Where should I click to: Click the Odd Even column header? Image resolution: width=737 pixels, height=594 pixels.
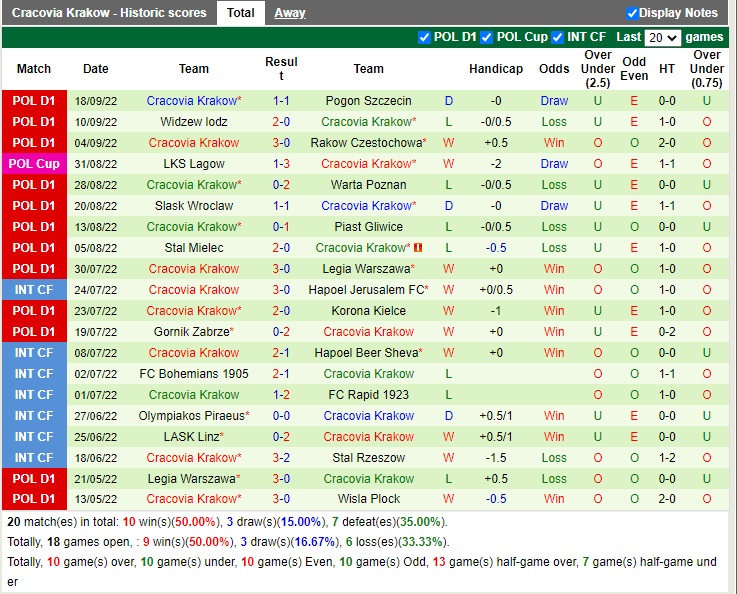tap(634, 69)
